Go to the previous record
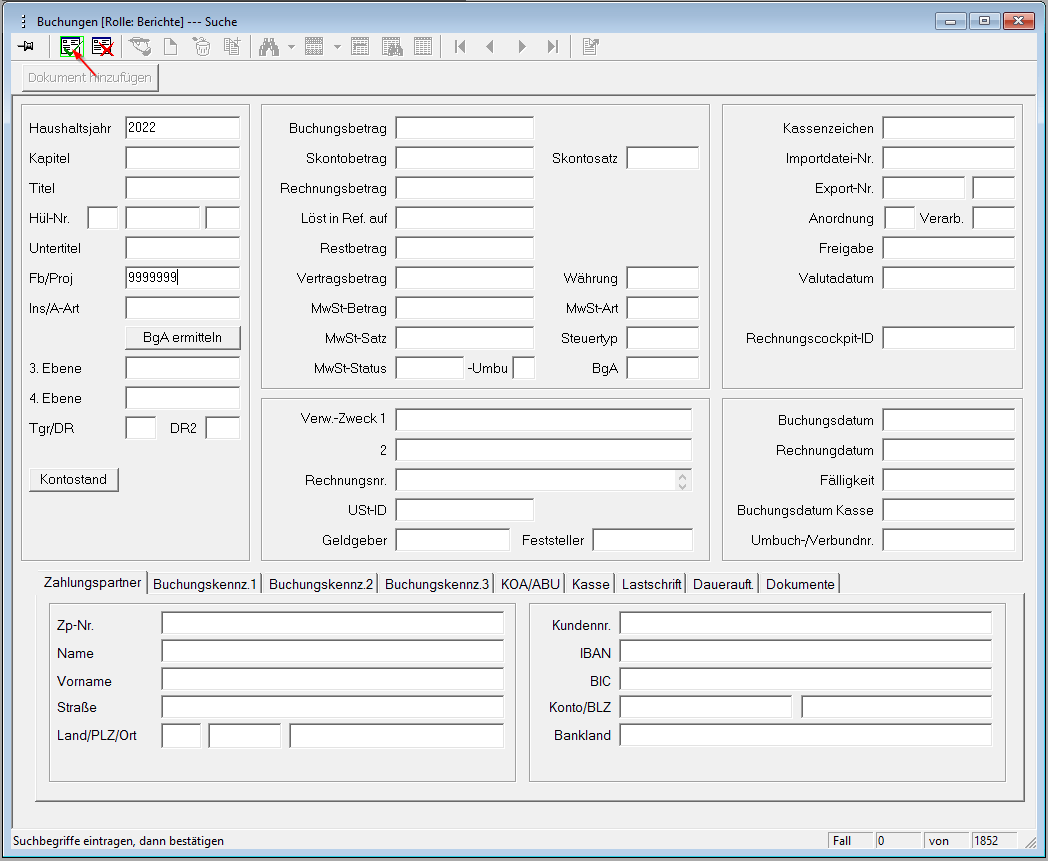 point(490,46)
